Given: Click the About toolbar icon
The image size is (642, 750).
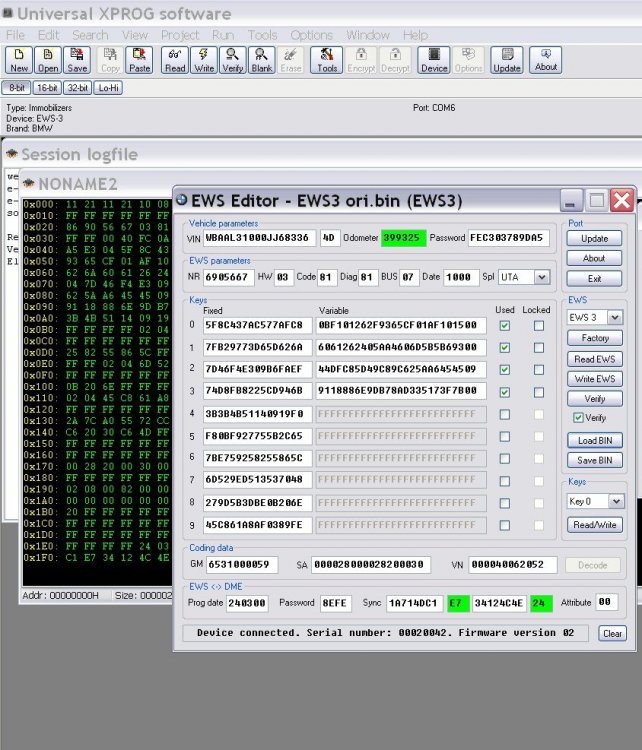Looking at the screenshot, I should point(545,60).
